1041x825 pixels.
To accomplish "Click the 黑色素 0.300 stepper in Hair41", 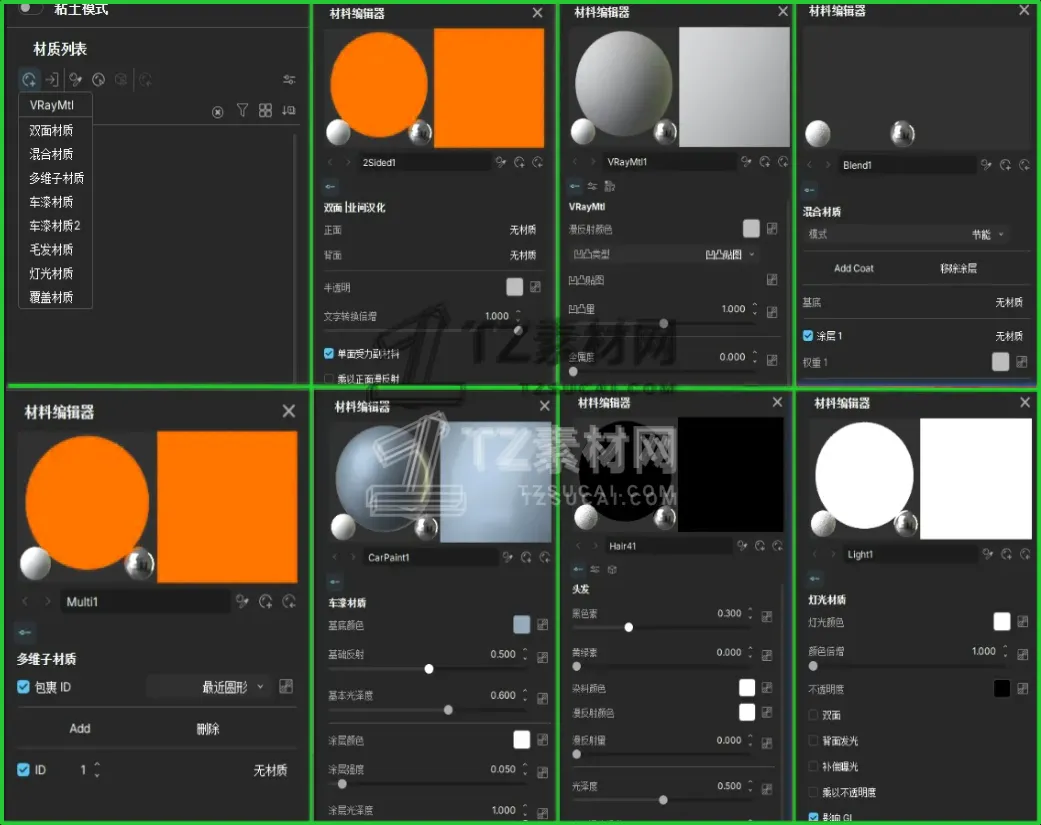I will (750, 613).
